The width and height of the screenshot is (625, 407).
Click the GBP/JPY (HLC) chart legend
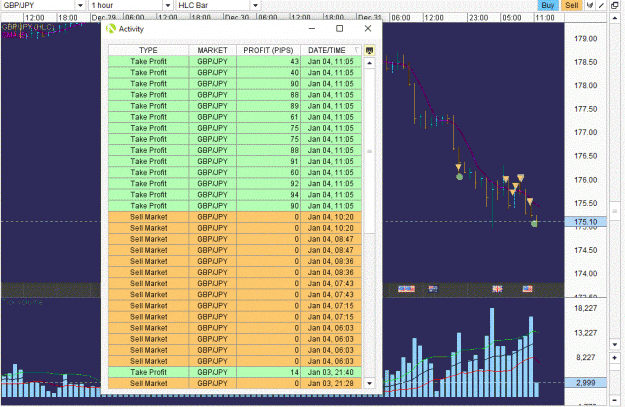(x=28, y=27)
